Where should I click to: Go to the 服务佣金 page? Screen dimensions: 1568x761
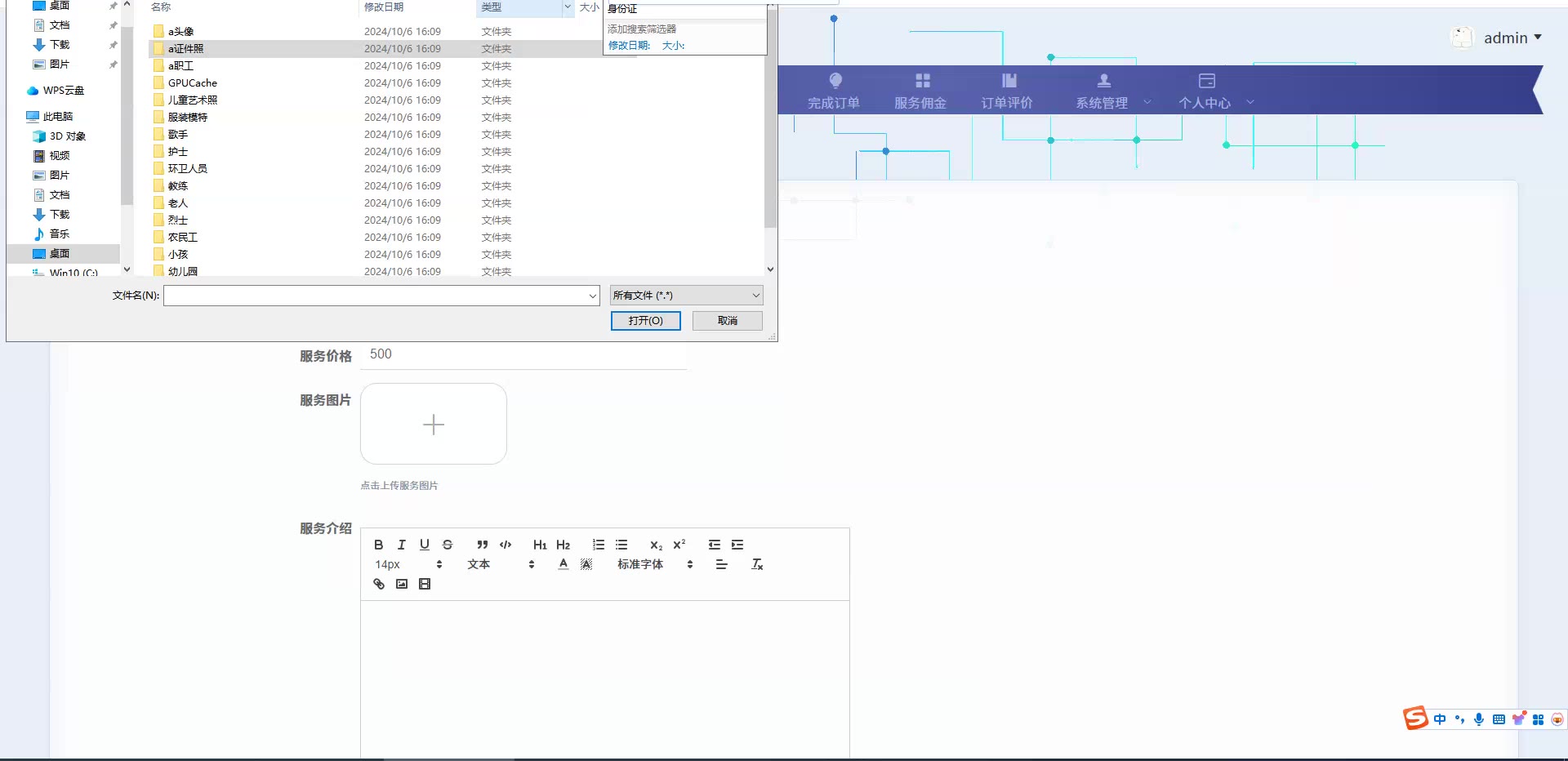920,91
